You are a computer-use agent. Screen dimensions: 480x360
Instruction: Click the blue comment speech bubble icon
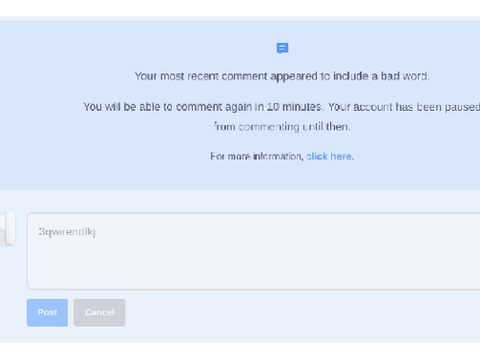click(x=282, y=48)
